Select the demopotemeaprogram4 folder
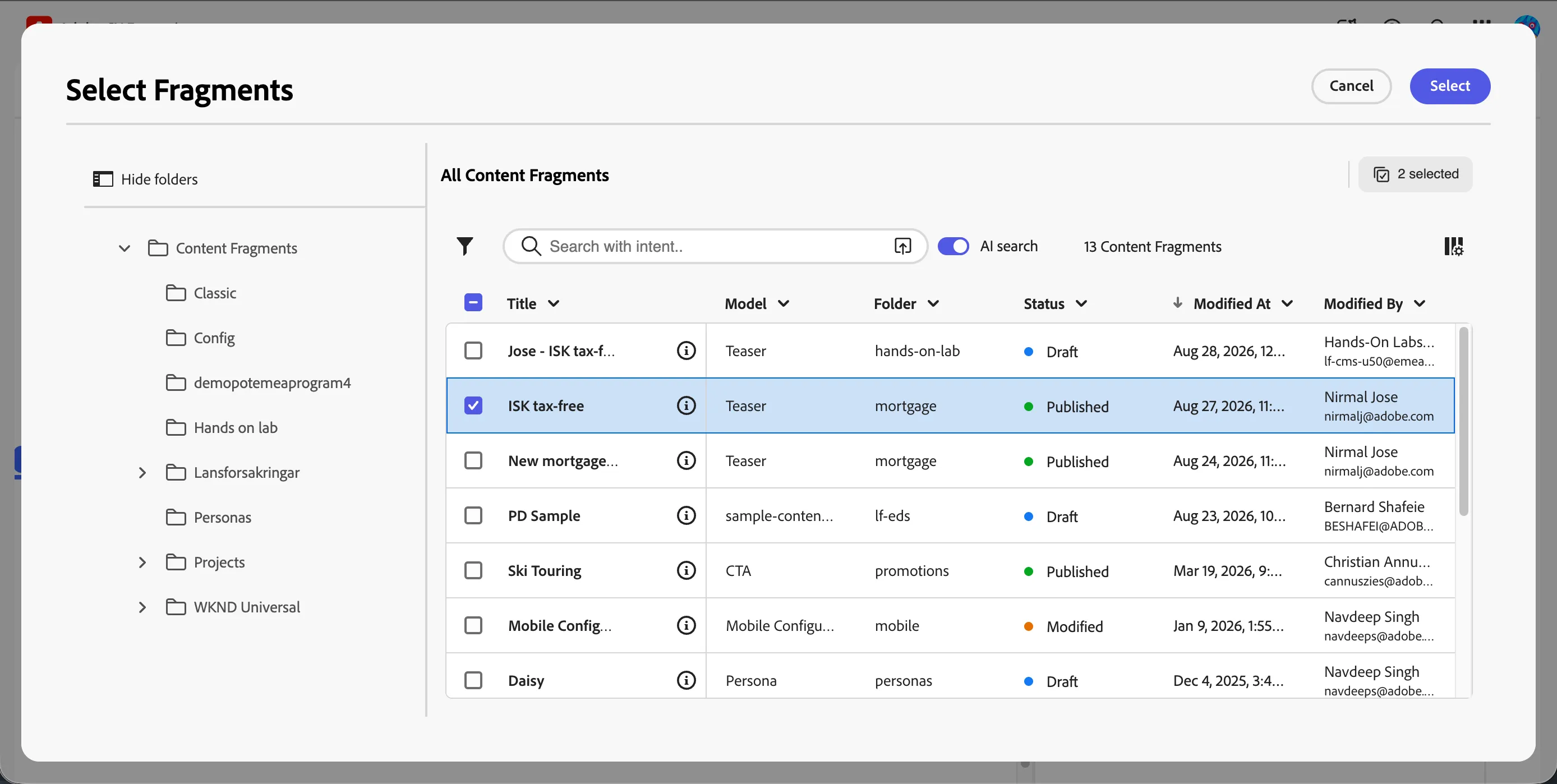 tap(258, 382)
